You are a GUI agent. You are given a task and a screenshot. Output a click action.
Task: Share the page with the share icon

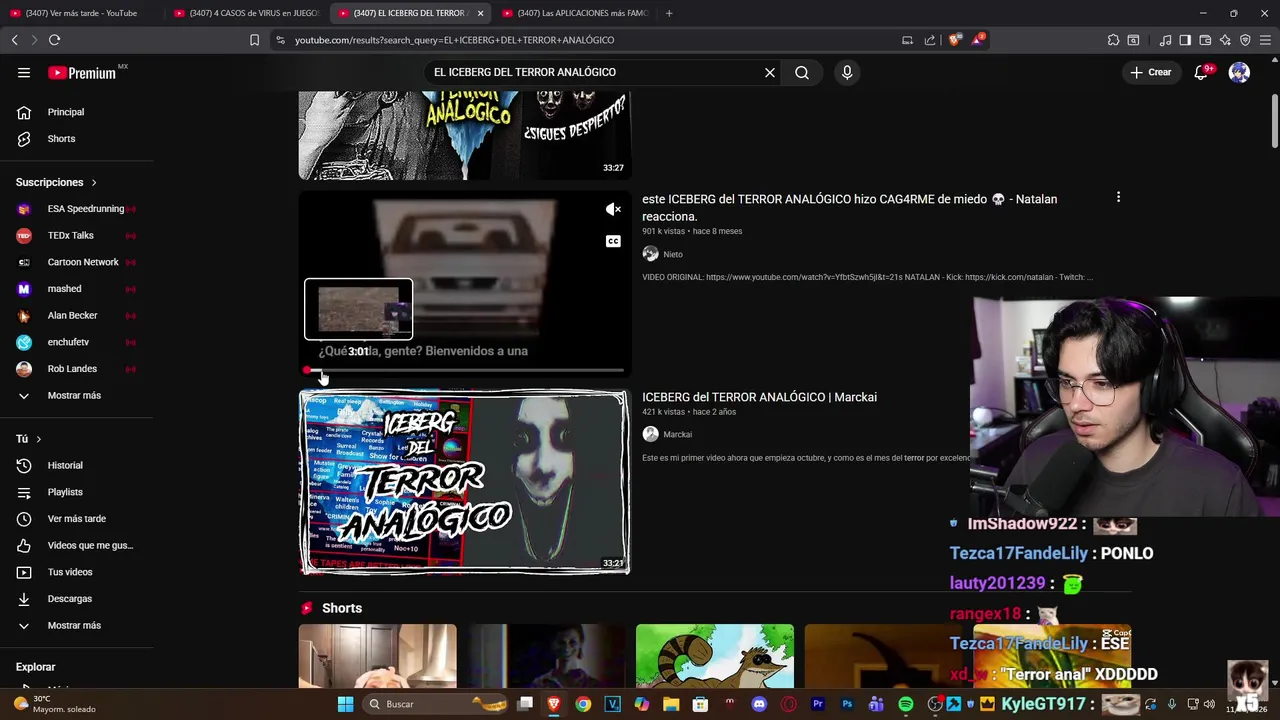pos(930,40)
